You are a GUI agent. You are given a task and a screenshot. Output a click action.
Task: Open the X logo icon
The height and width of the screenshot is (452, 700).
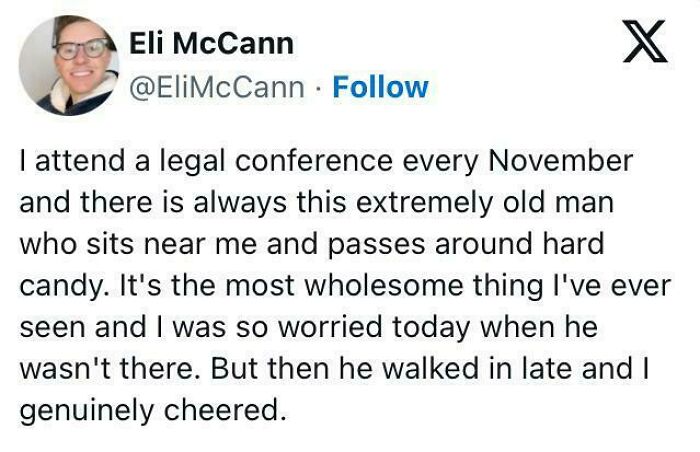coord(644,42)
